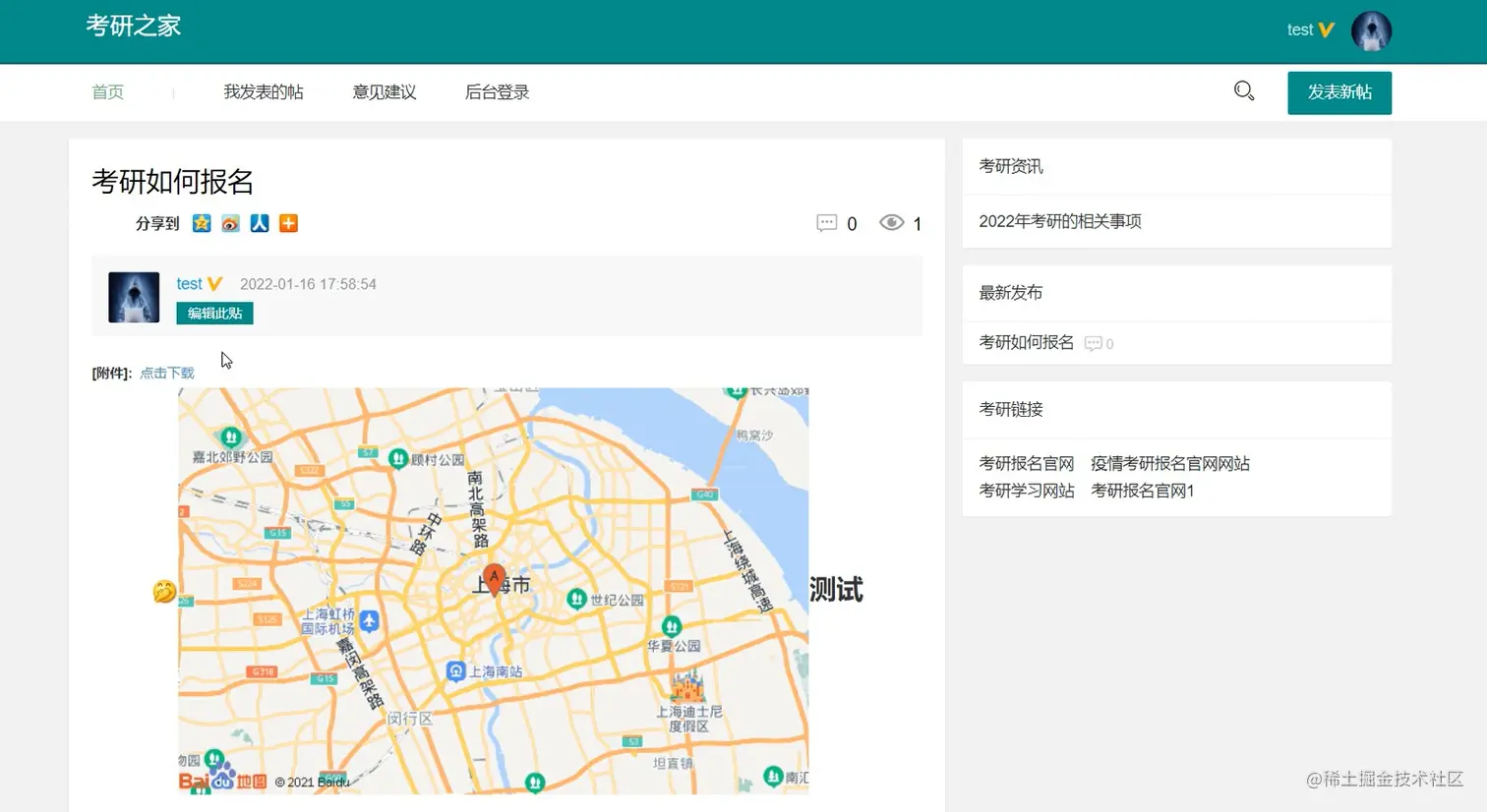1487x812 pixels.
Task: Switch to the 我发表的帖 menu item
Action: click(x=264, y=91)
